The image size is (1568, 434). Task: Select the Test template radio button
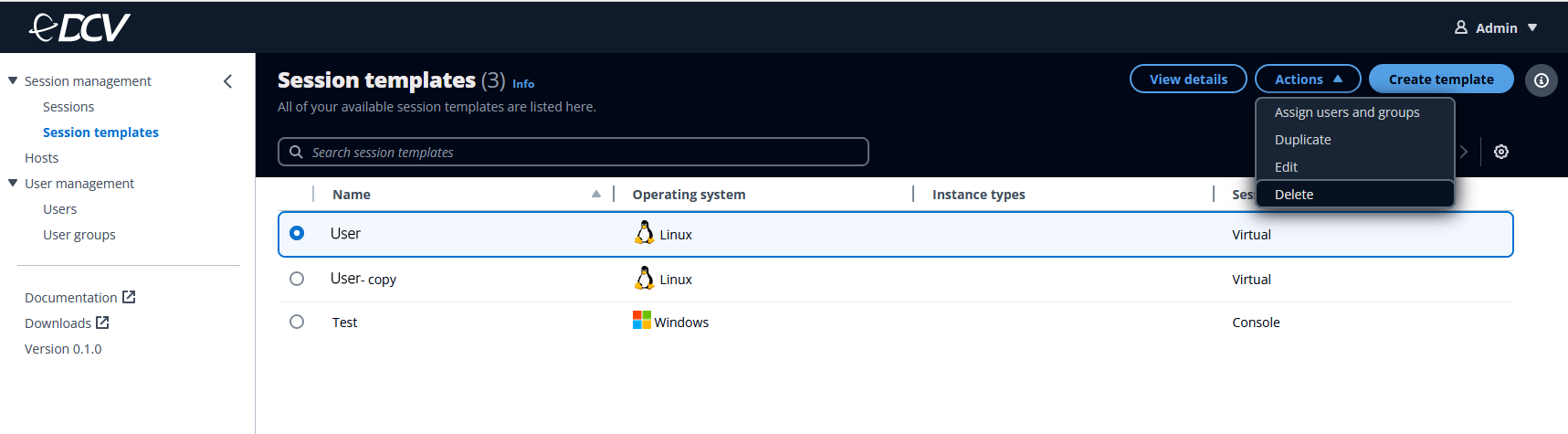(x=297, y=322)
